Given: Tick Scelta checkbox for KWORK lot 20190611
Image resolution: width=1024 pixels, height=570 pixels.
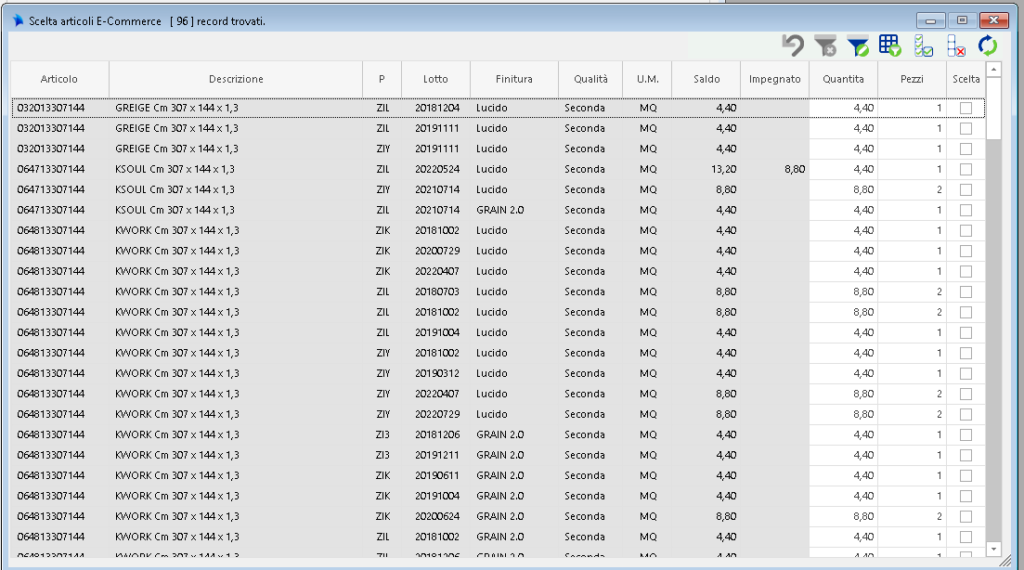Looking at the screenshot, I should [x=966, y=475].
